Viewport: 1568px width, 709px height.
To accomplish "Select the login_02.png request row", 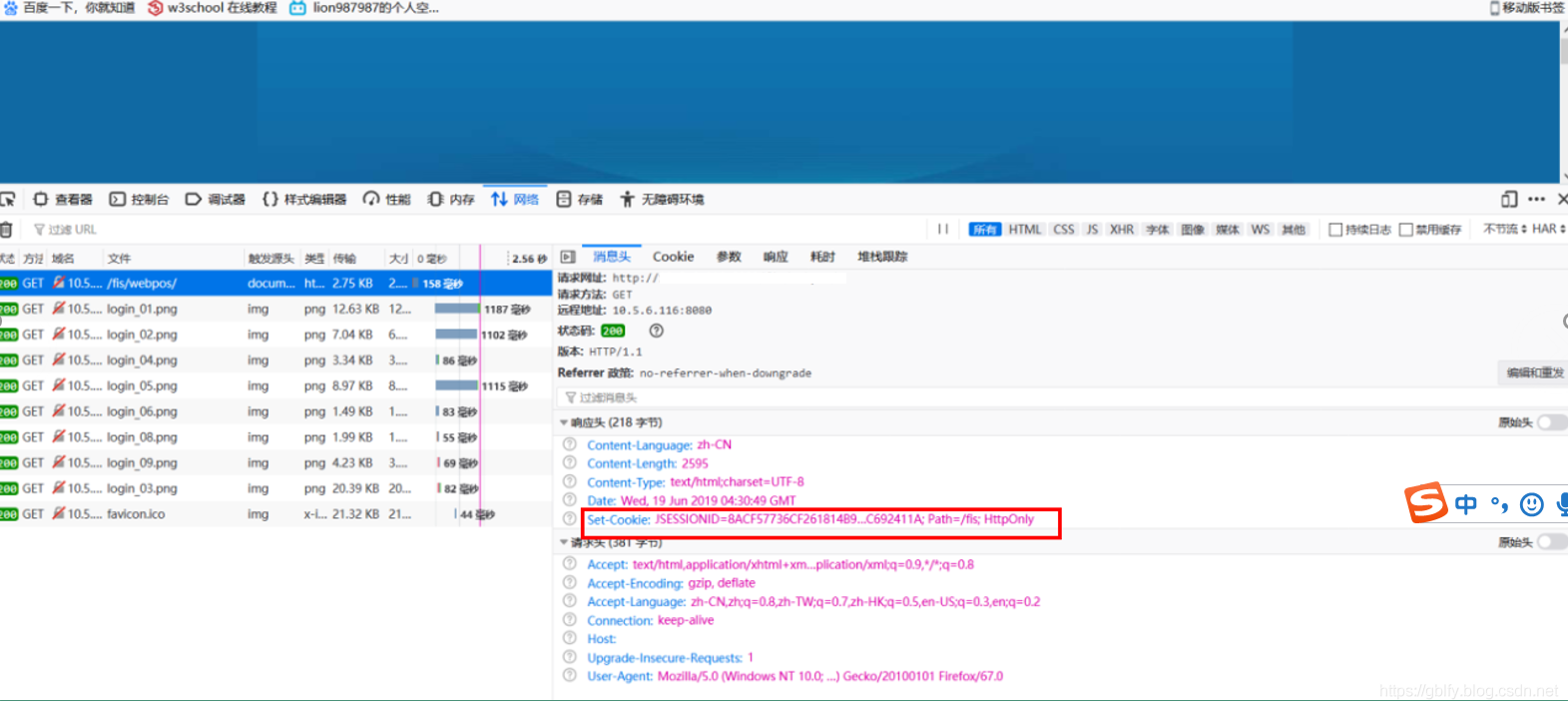I will click(x=275, y=335).
